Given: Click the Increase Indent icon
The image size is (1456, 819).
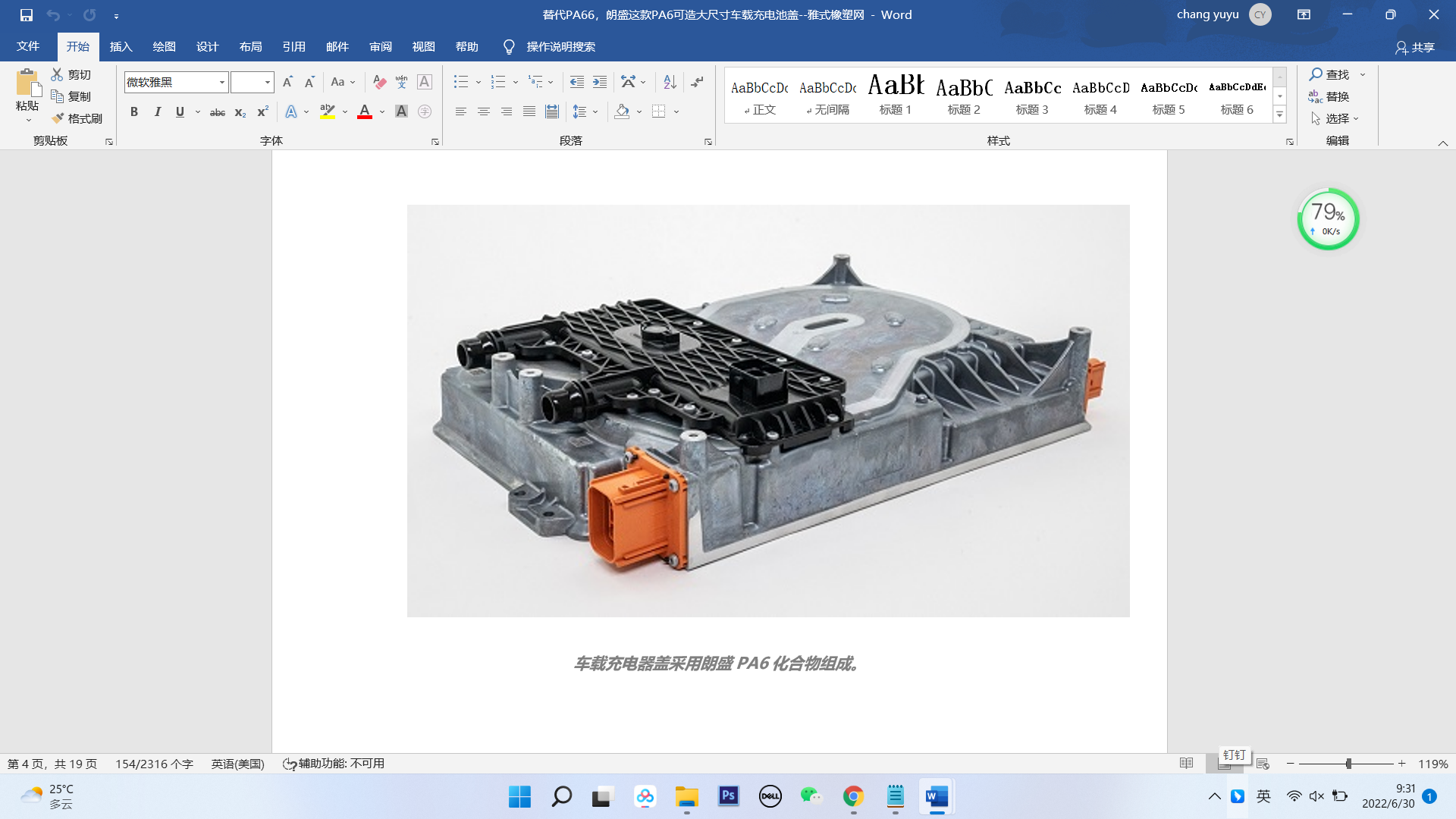Looking at the screenshot, I should point(600,82).
